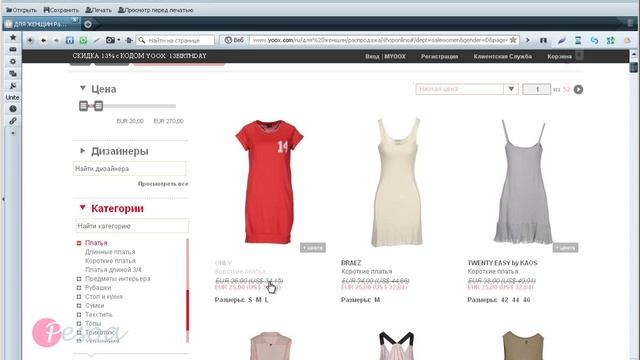Screen dimensions: 640x360
Task: Select the Длинные платья subcategory
Action: pos(110,252)
